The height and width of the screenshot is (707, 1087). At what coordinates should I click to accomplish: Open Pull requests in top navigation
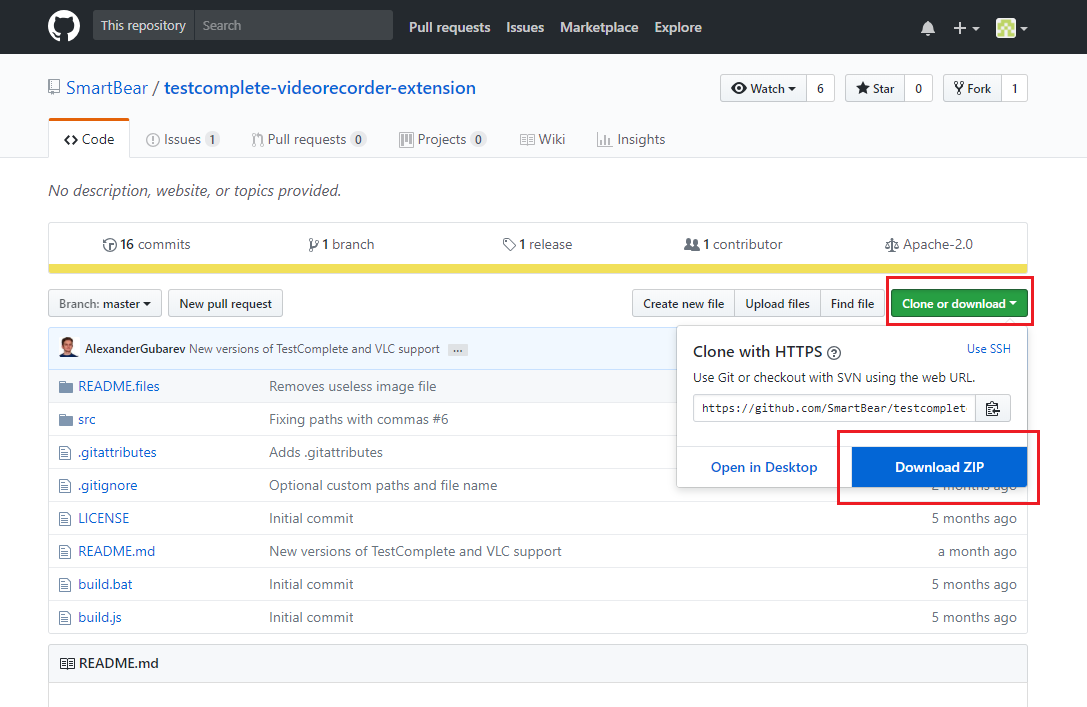[x=449, y=27]
